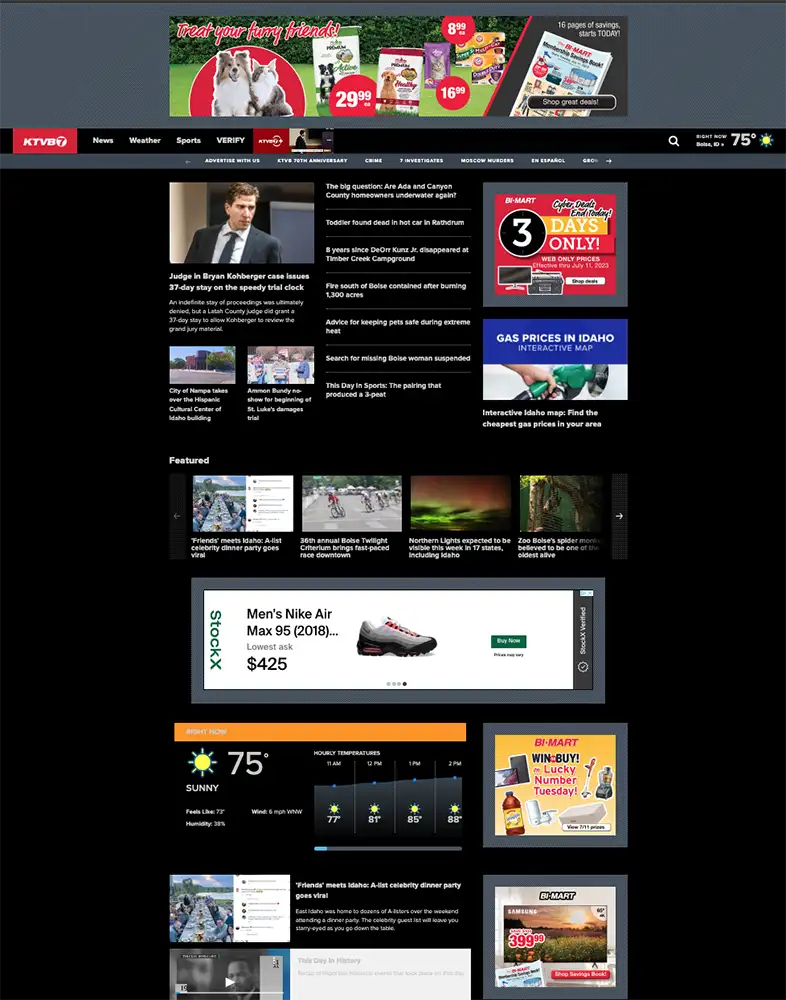786x1000 pixels.
Task: Click Boise Twilight Criterium race thumbnail
Action: coord(352,503)
